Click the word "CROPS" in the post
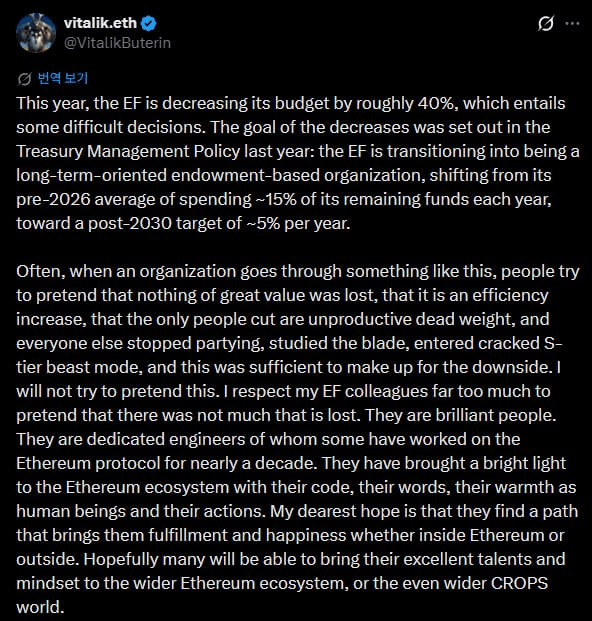 [x=520, y=583]
